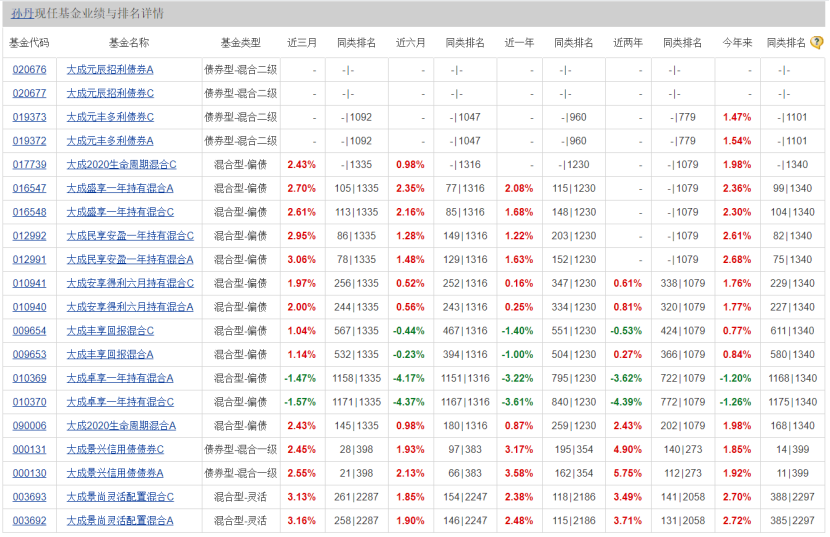This screenshot has width=830, height=537.
Task: Open fund code 012991
Action: pos(30,259)
